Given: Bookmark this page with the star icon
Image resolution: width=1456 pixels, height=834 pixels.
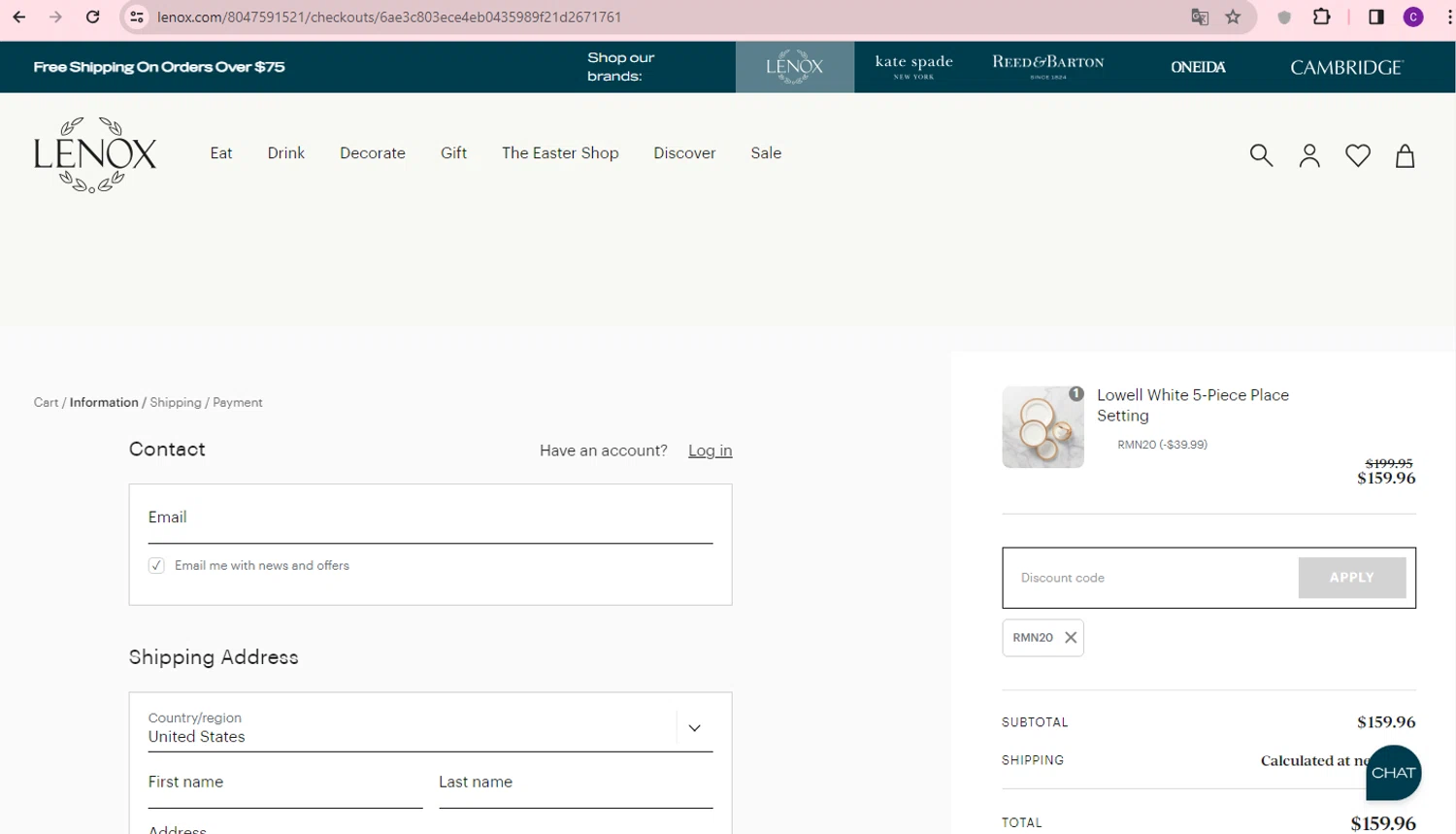Looking at the screenshot, I should coord(1233,17).
